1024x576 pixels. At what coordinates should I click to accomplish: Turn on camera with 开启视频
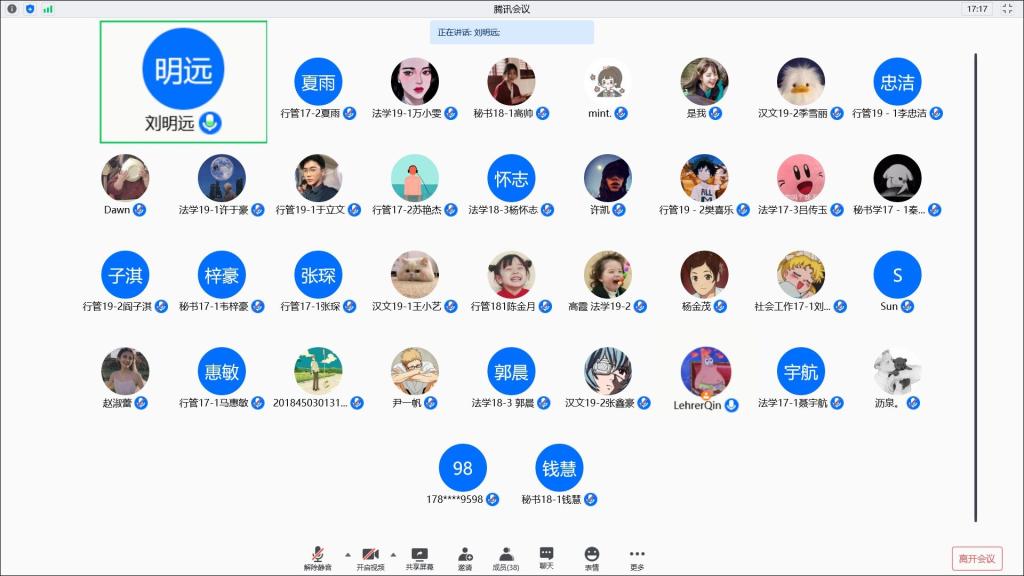[x=369, y=557]
